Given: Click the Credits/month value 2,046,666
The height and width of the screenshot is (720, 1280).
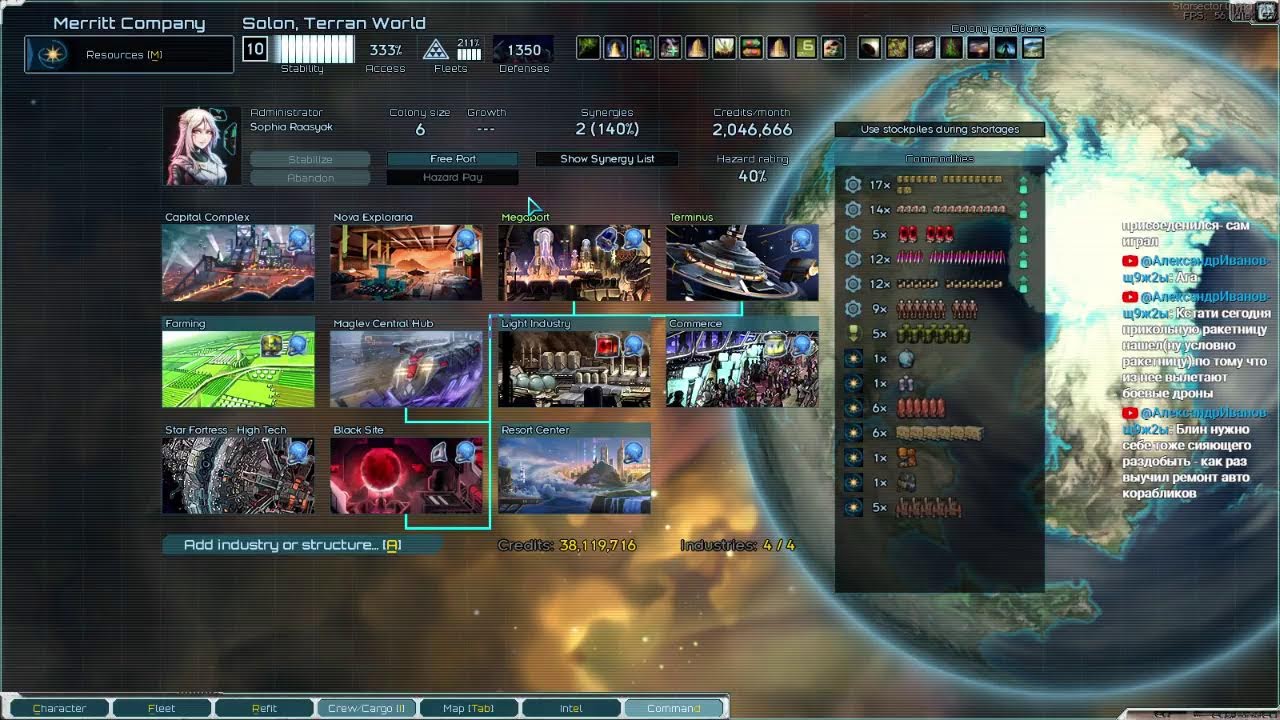Looking at the screenshot, I should [752, 130].
